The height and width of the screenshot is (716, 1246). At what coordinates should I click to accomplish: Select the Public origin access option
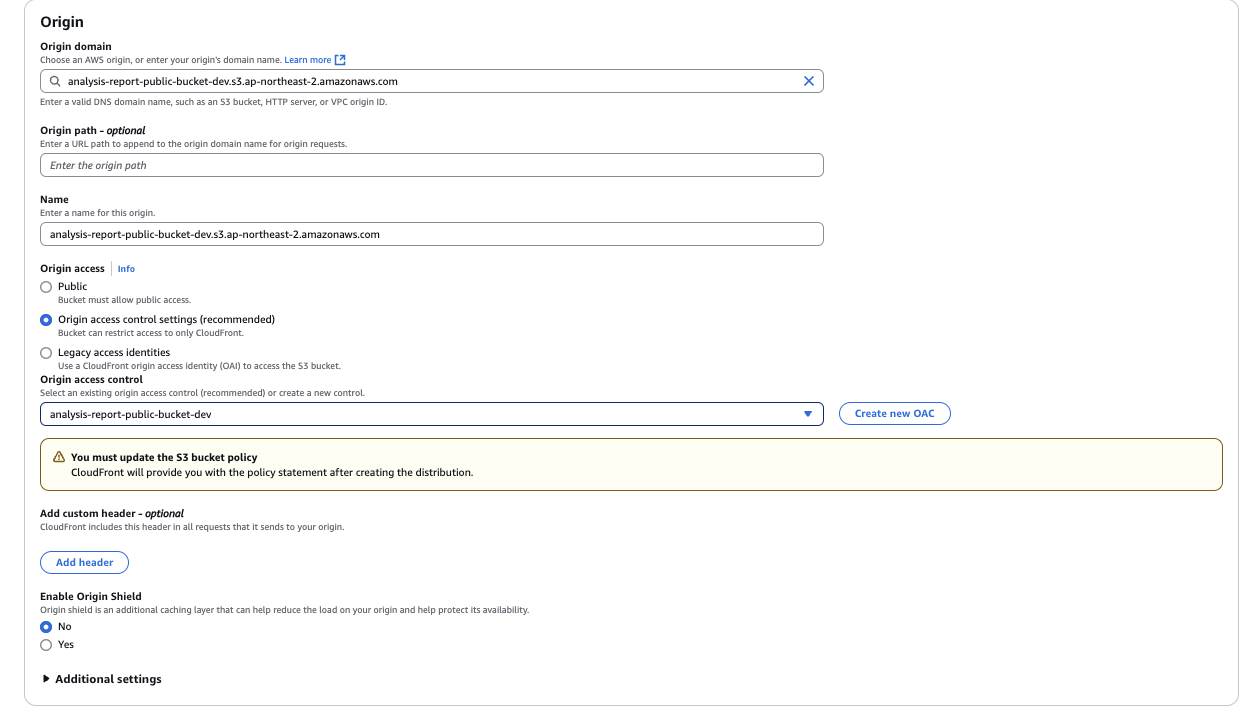(x=46, y=287)
